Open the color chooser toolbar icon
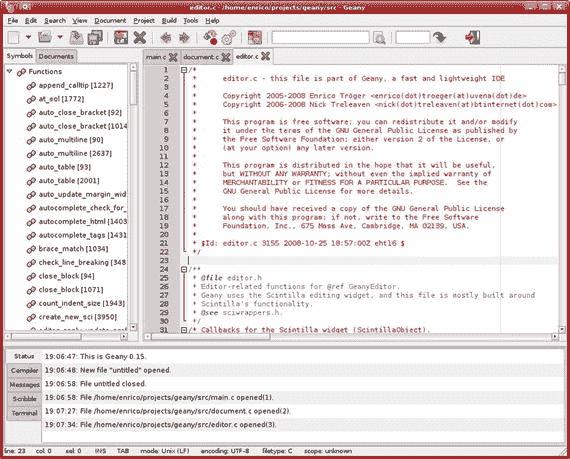Image resolution: width=570 pixels, height=459 pixels. click(254, 37)
